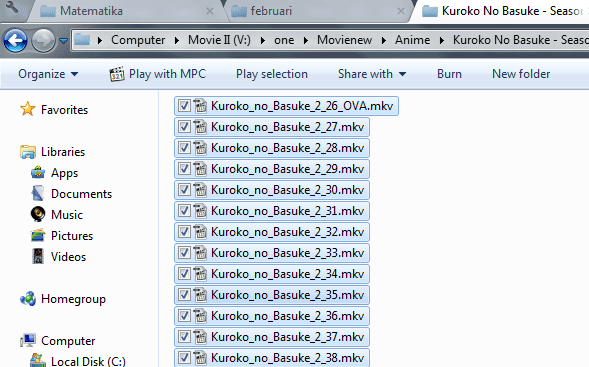Expand breadcrumb arrow after Computer
Image resolution: width=589 pixels, height=367 pixels.
point(177,40)
